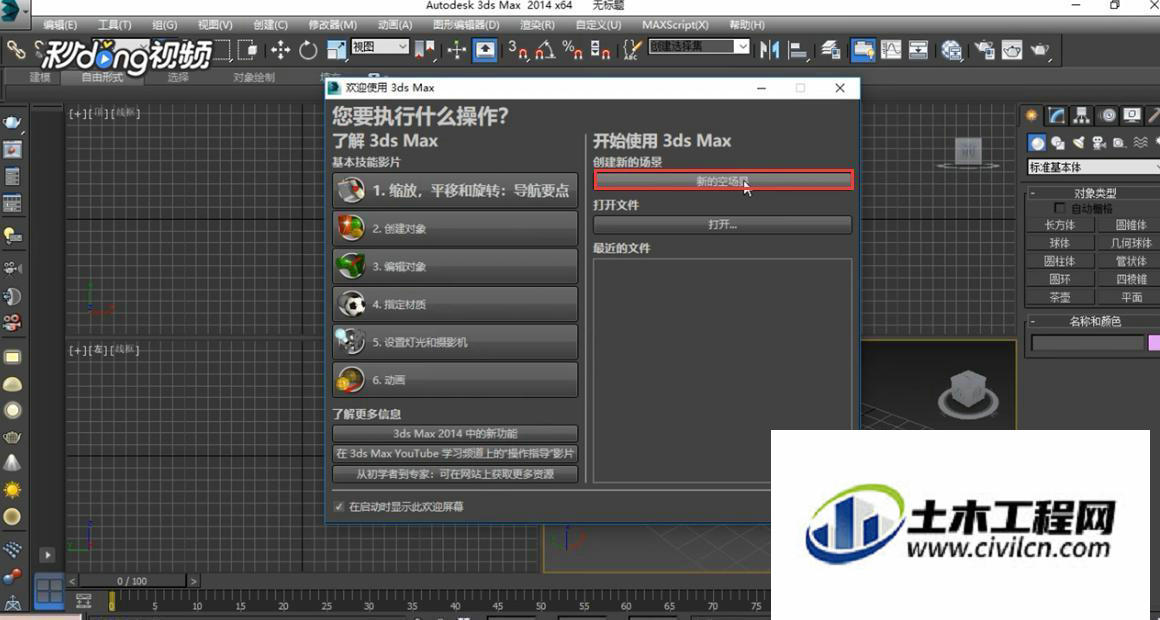Click the Open (打开...) file button
1160x620 pixels.
(722, 224)
